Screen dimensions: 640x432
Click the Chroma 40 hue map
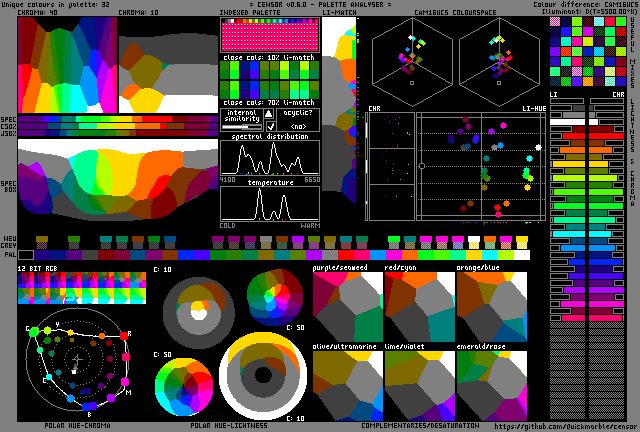tap(67, 65)
